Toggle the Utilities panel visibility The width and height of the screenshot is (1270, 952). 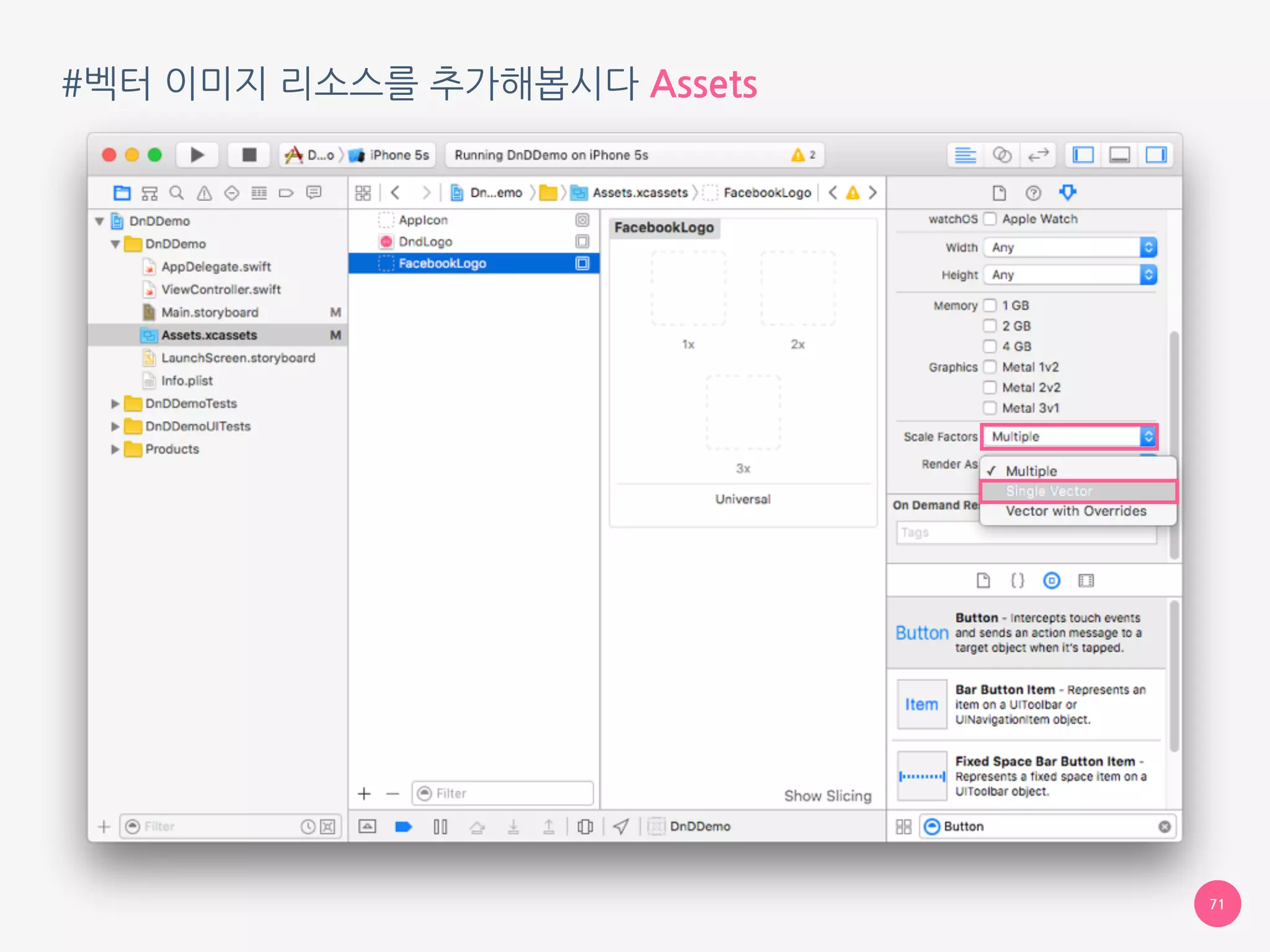coord(1156,155)
